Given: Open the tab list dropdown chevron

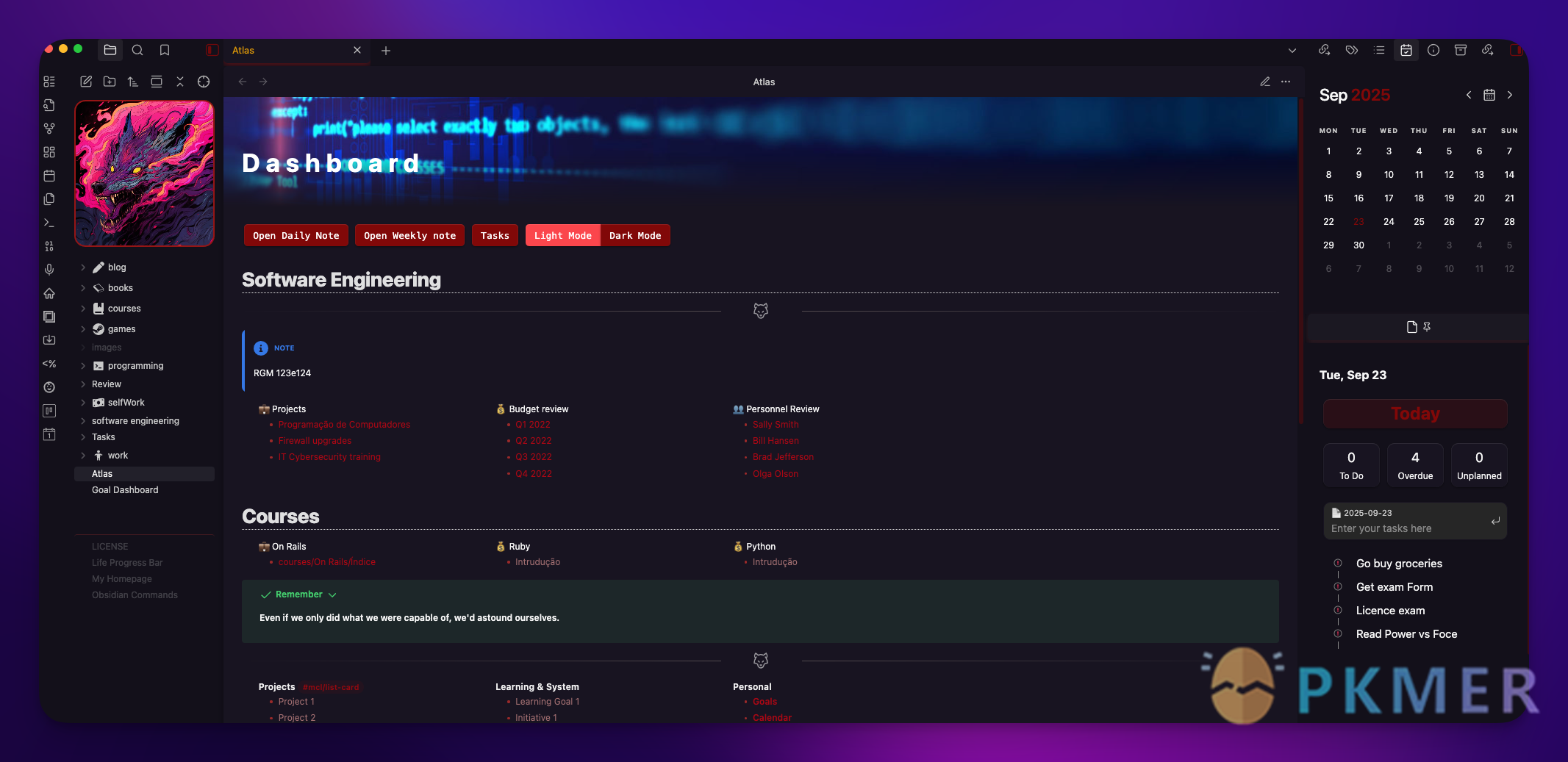Looking at the screenshot, I should pos(1292,51).
